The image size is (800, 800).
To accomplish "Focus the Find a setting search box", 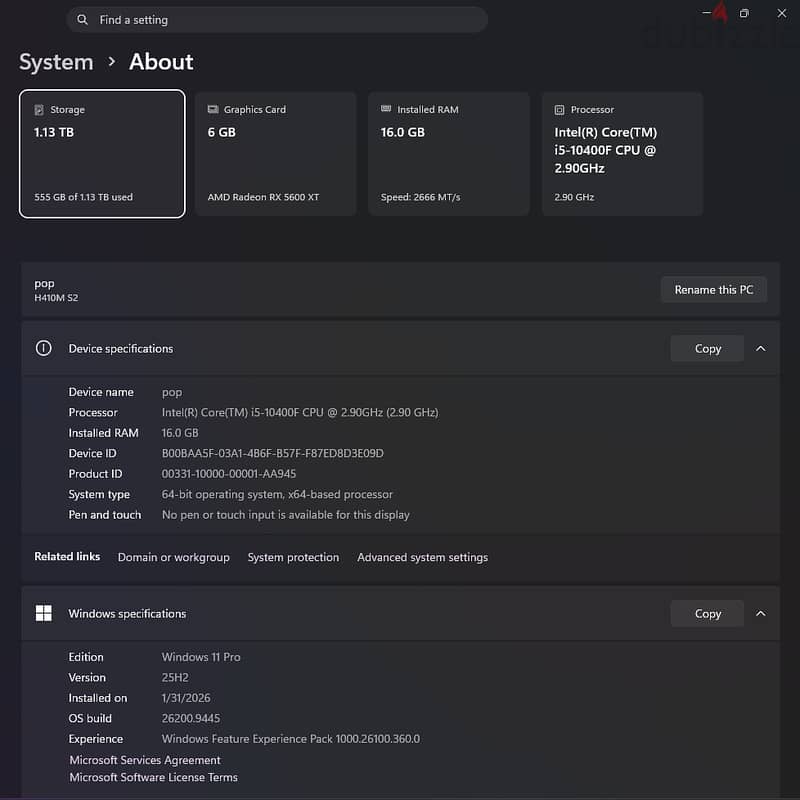I will (x=277, y=20).
